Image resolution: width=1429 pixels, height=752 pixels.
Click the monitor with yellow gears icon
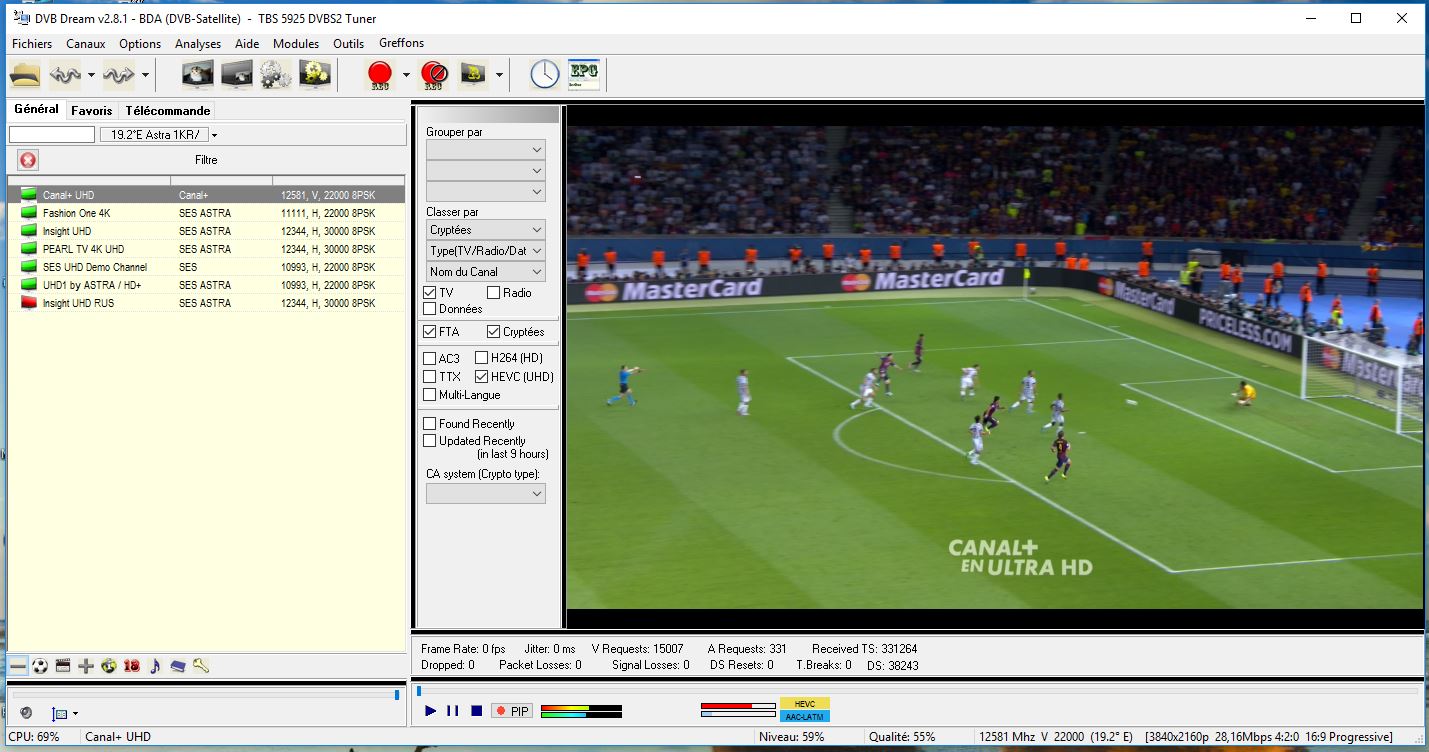pos(314,74)
